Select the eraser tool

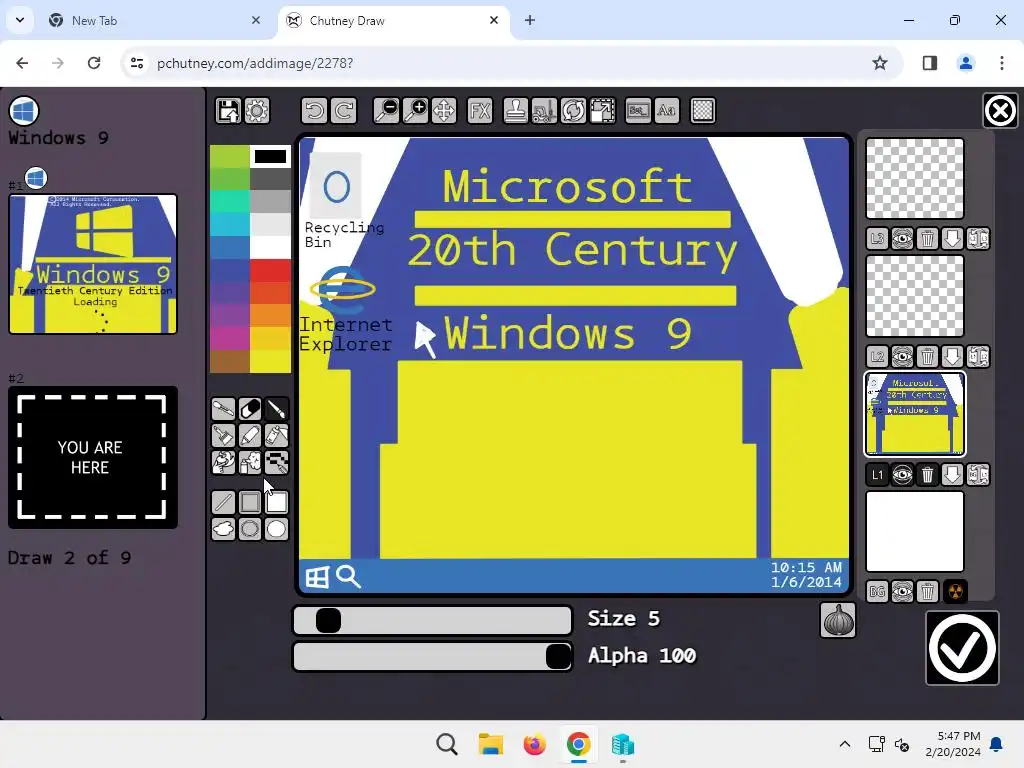tap(249, 409)
